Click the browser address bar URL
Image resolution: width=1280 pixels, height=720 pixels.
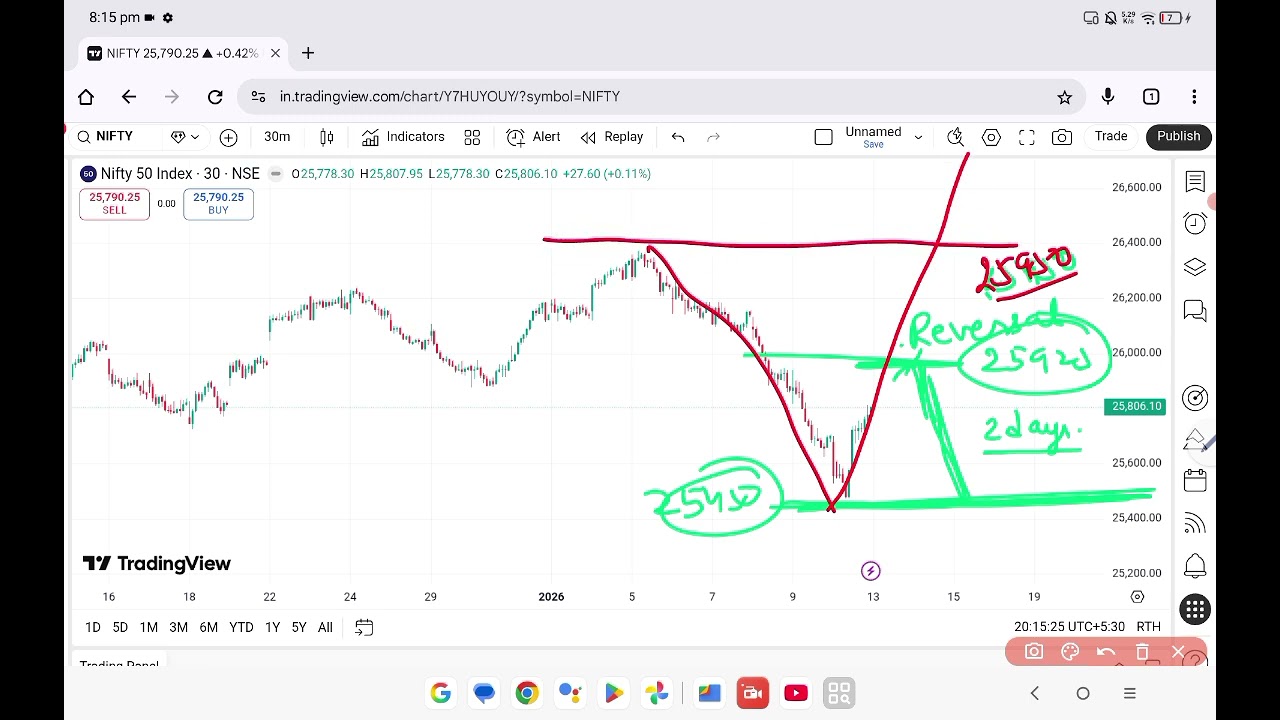click(x=450, y=97)
